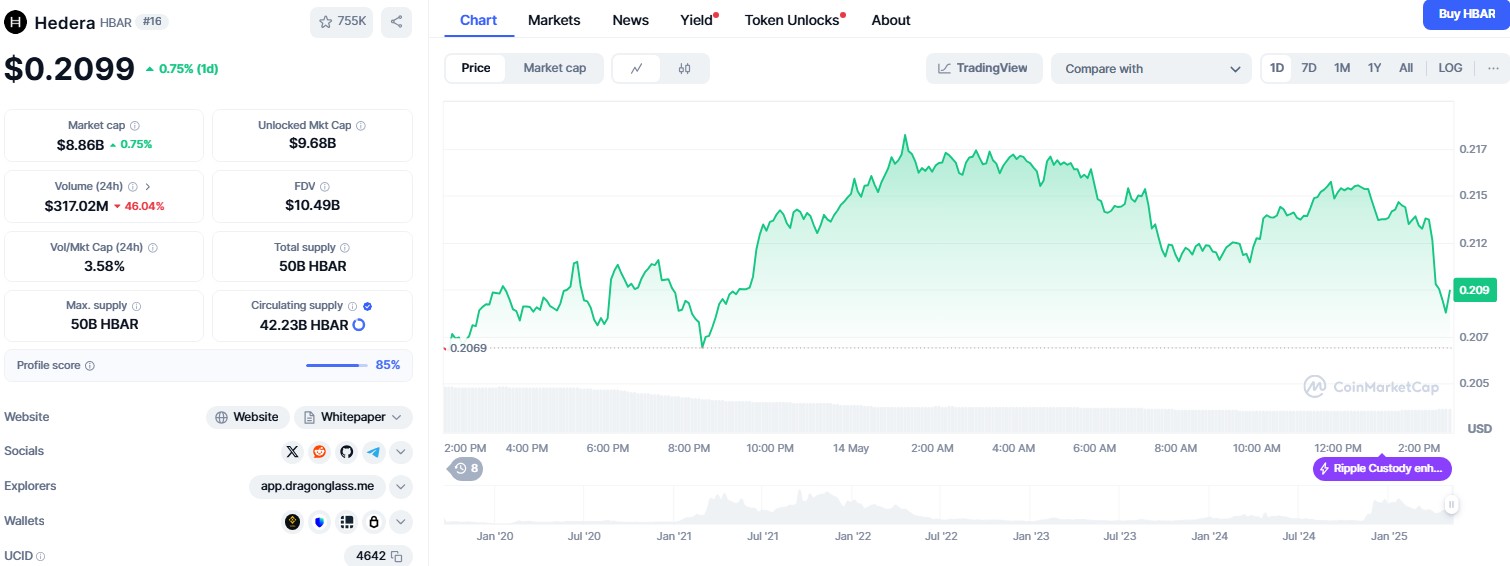1510x566 pixels.
Task: Expand the Whitepaper dropdown
Action: 353,417
